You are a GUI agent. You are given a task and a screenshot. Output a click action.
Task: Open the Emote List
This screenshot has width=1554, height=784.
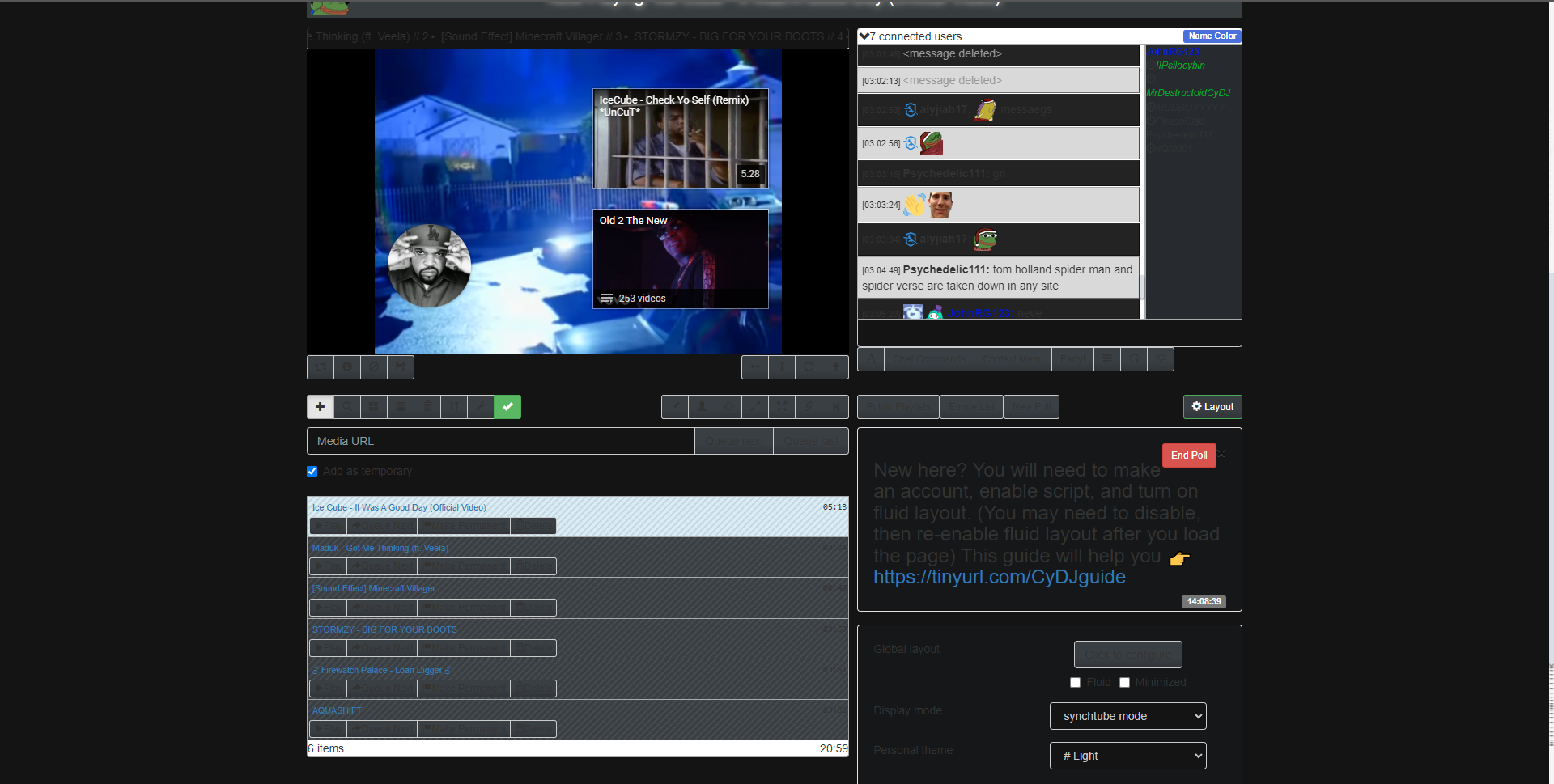click(x=972, y=407)
